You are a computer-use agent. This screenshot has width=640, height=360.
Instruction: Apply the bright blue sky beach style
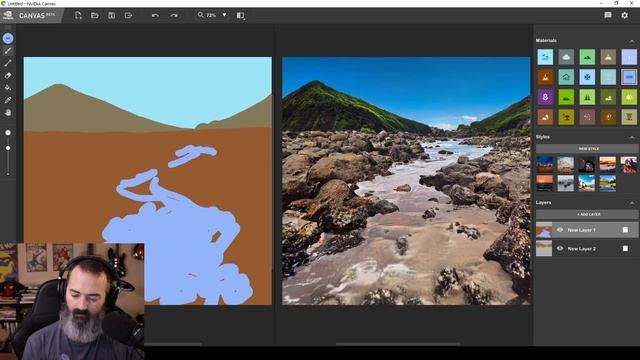point(587,183)
